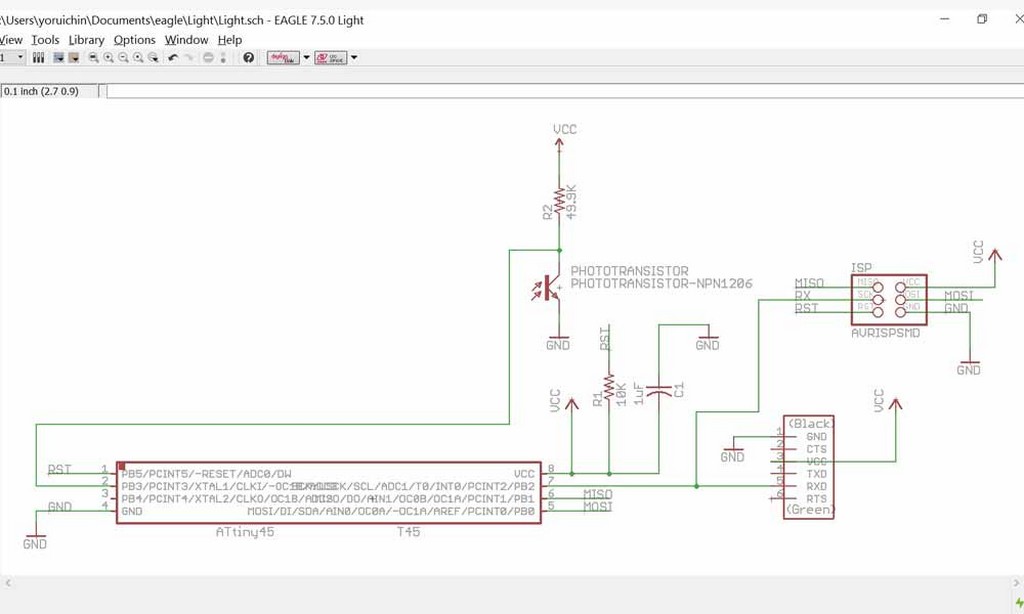Image resolution: width=1024 pixels, height=614 pixels.
Task: Open help via question mark icon
Action: [x=248, y=57]
